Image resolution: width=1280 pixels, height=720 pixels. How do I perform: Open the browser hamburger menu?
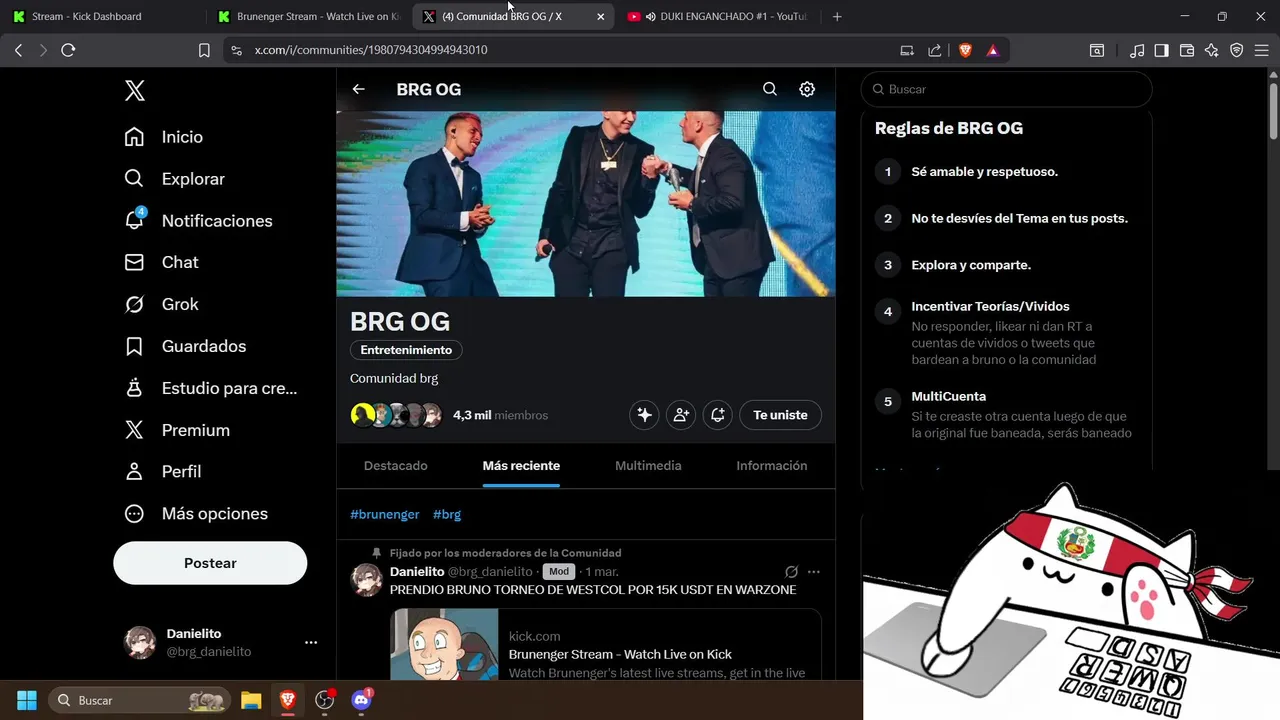(x=1261, y=50)
